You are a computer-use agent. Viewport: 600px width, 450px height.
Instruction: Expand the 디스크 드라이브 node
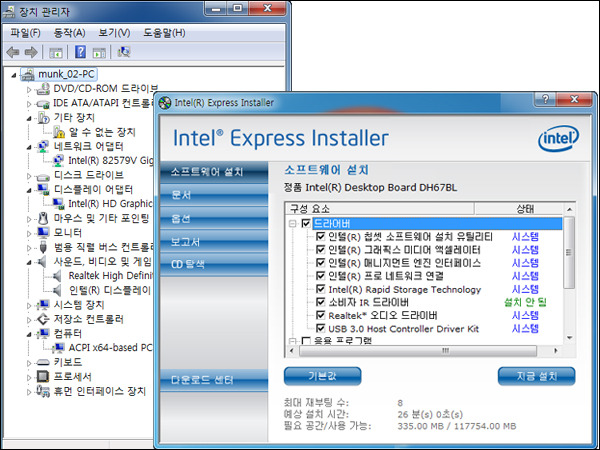coord(29,176)
